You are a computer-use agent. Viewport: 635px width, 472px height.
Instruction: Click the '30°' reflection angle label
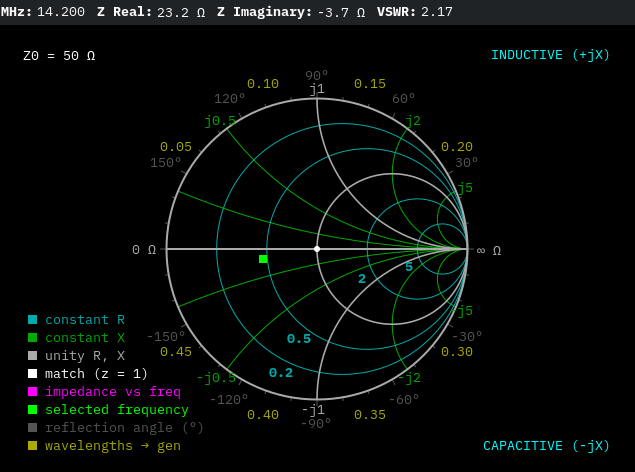(467, 162)
